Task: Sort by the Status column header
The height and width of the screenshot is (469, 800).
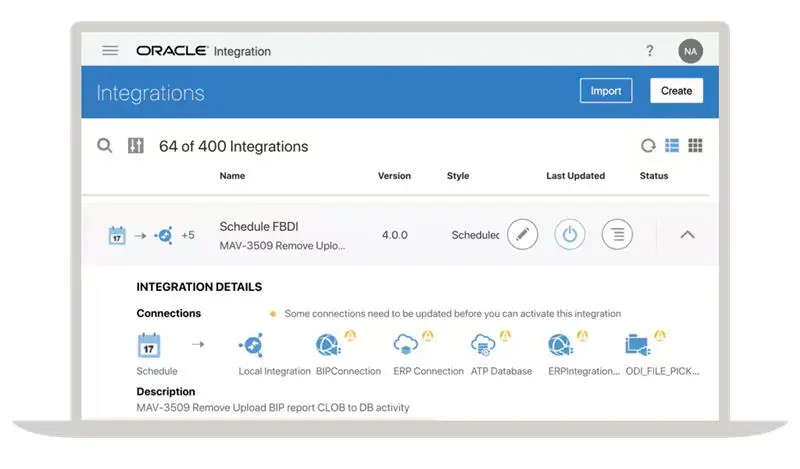Action: pyautogui.click(x=654, y=176)
